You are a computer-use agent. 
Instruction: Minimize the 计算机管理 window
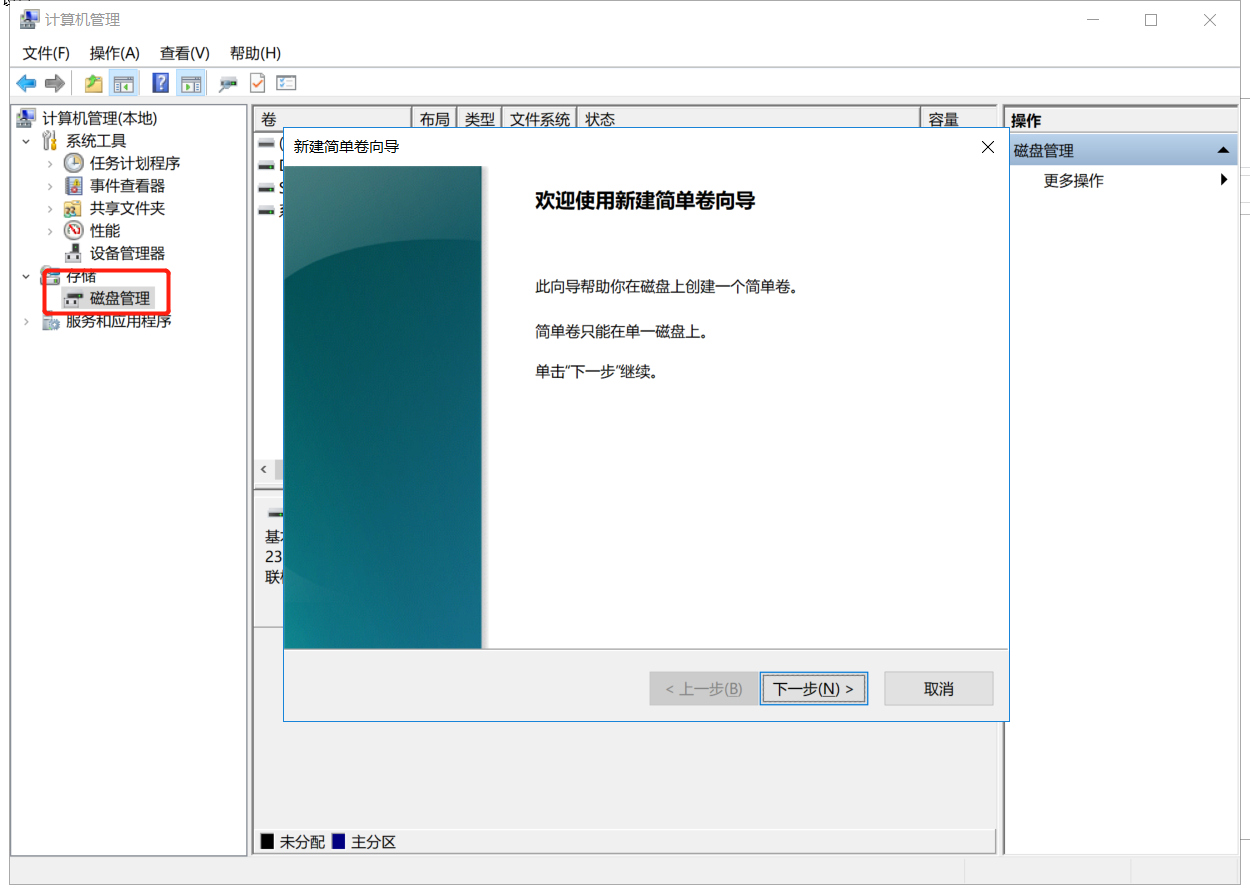[1093, 20]
